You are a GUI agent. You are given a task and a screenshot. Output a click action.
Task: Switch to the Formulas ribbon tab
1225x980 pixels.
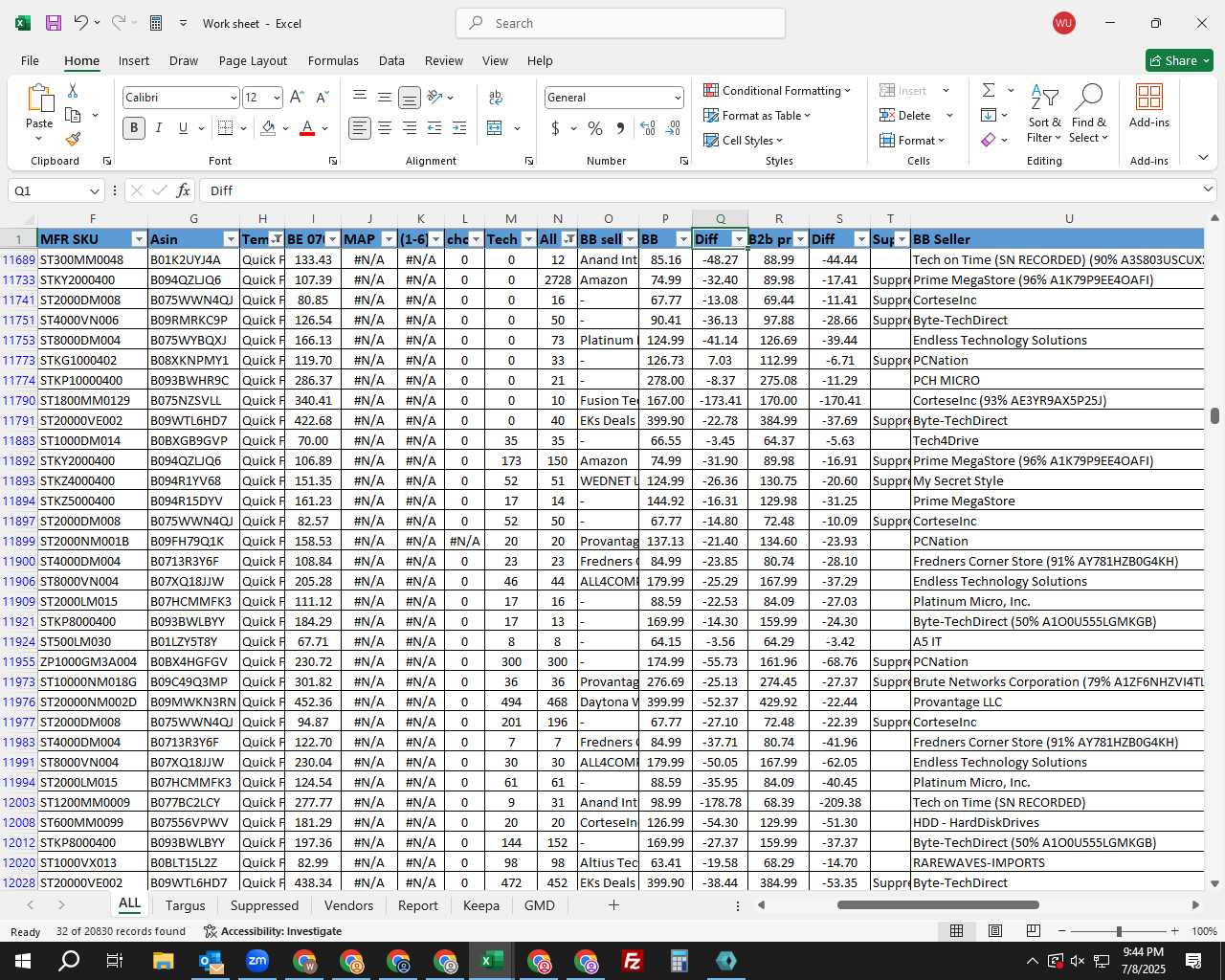click(x=333, y=60)
